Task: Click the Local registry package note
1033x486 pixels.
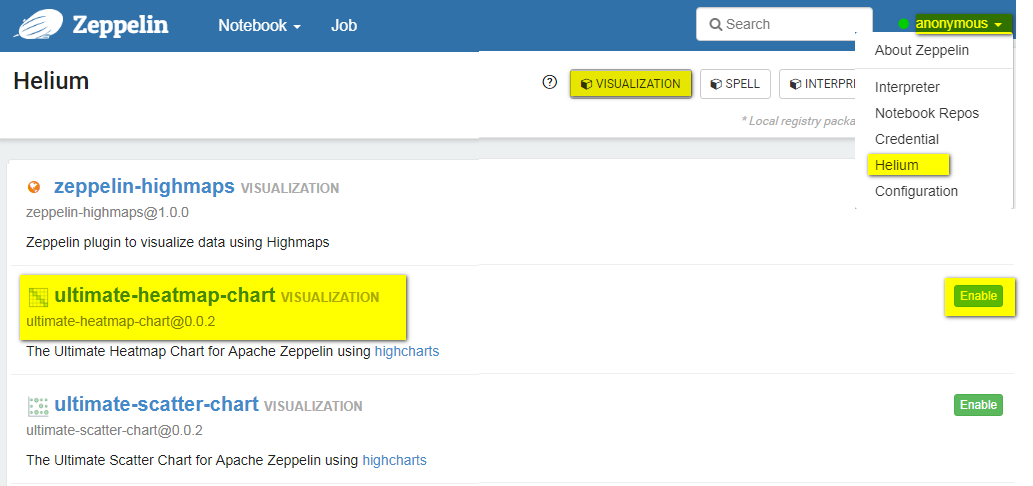Action: [x=798, y=121]
